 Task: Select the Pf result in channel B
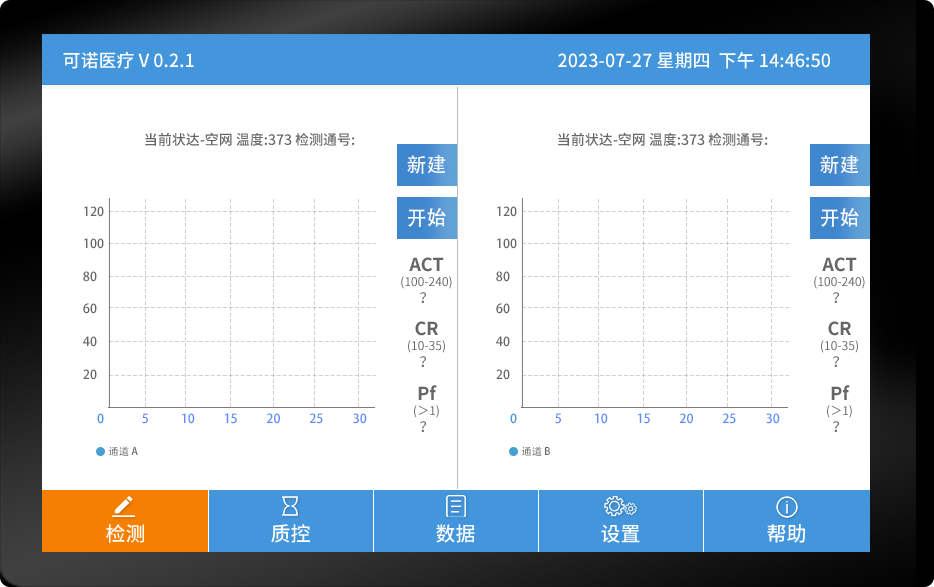839,394
